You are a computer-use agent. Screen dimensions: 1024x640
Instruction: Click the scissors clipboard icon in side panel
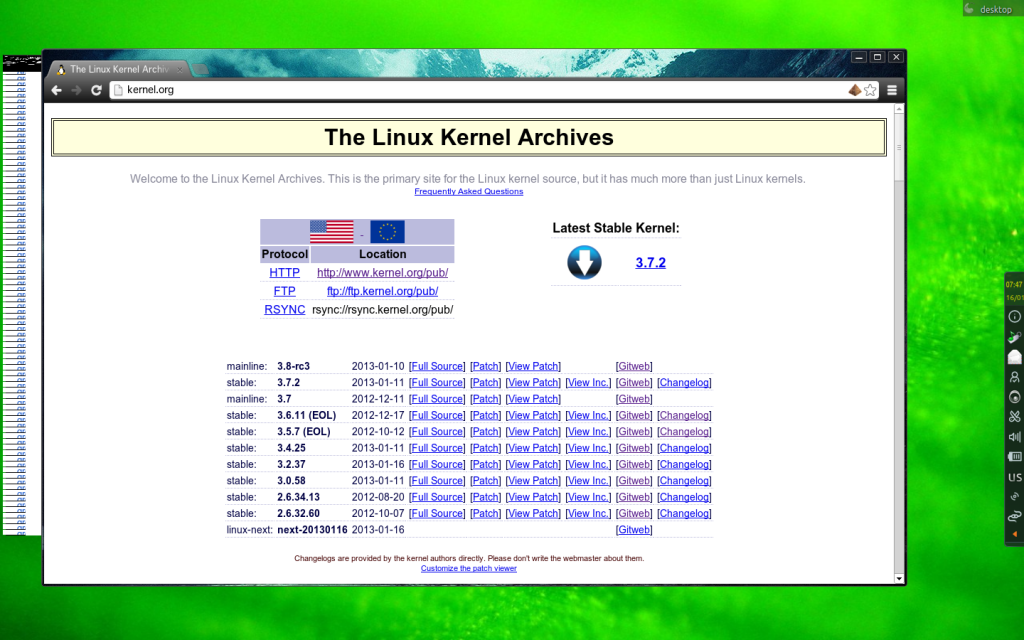click(x=1014, y=417)
